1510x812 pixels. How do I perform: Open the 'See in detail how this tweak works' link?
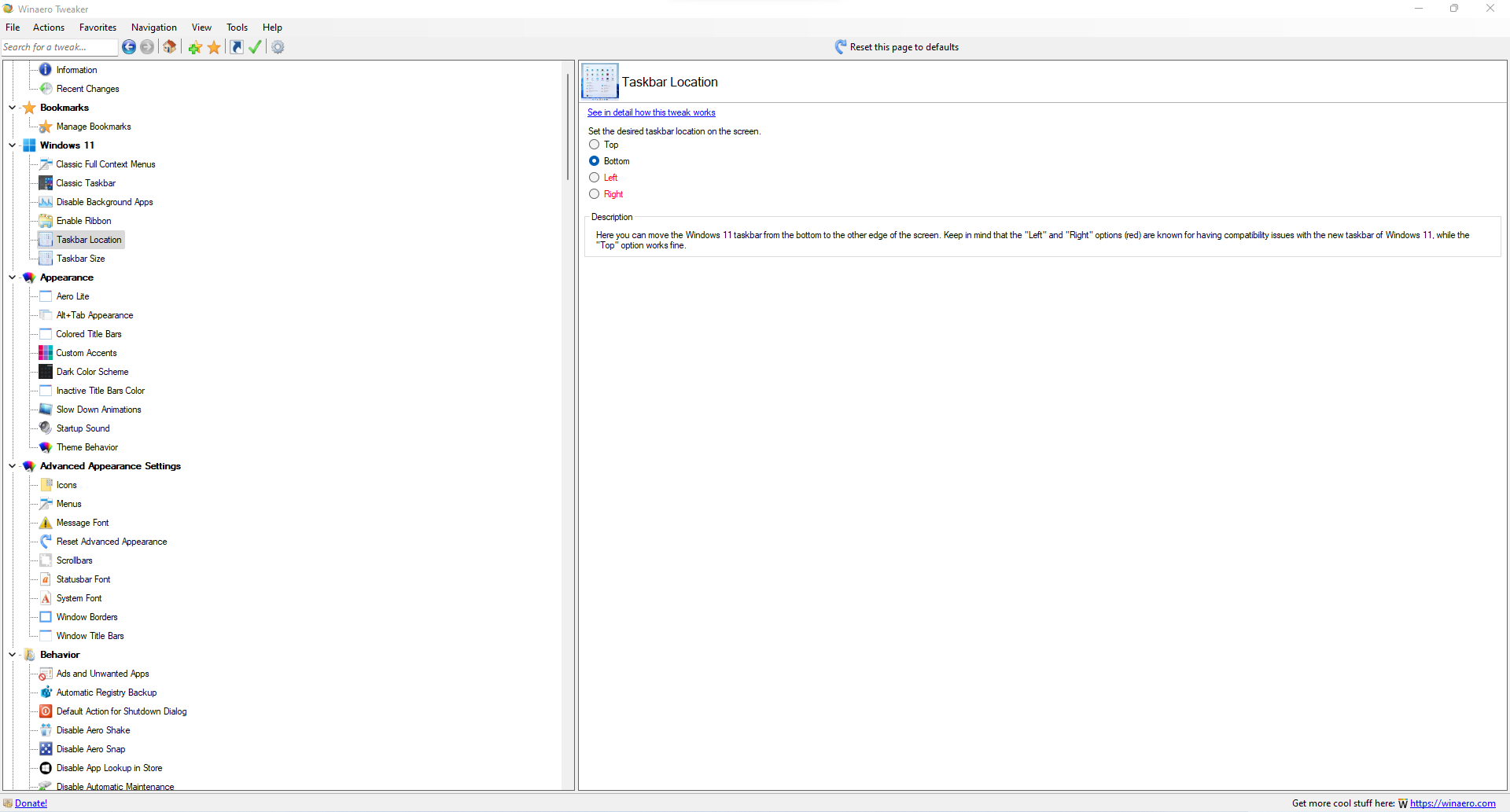(x=650, y=112)
